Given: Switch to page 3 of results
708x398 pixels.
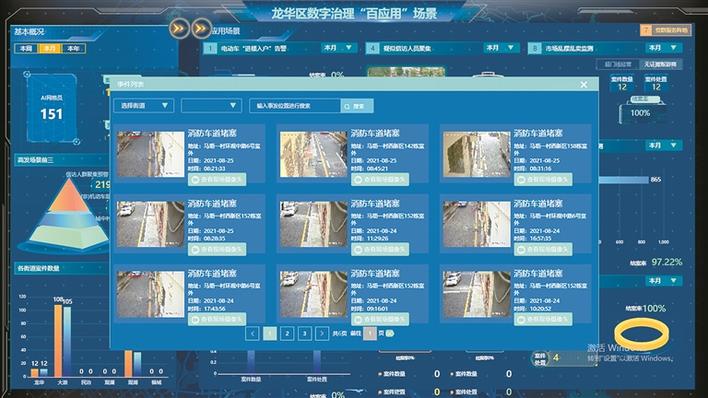Looking at the screenshot, I should click(x=304, y=333).
